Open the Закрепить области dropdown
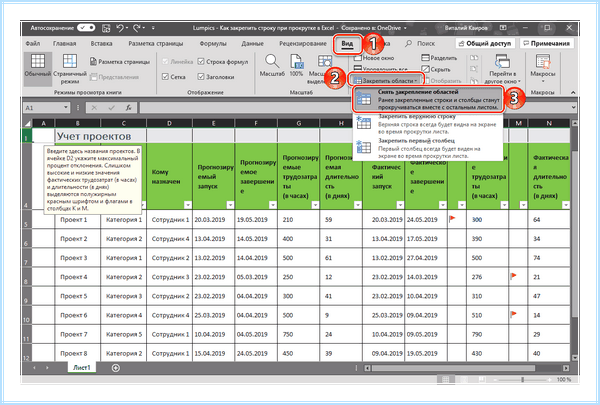 pos(386,81)
